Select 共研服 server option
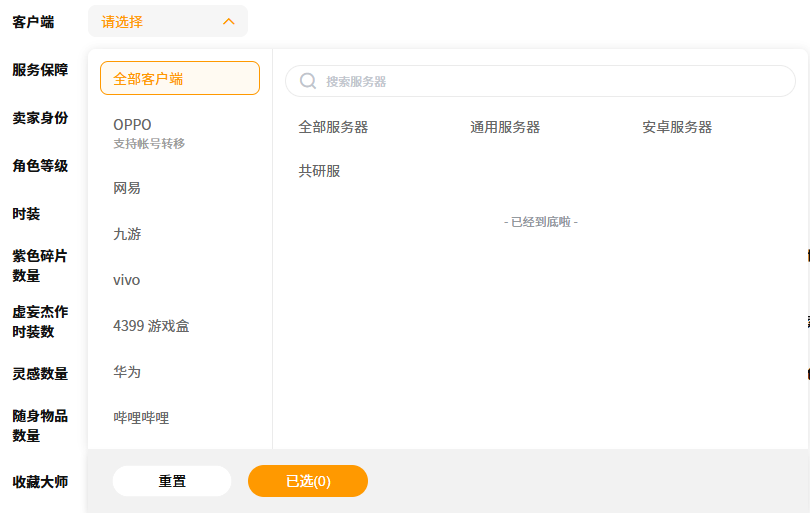This screenshot has height=513, width=810. [319, 171]
